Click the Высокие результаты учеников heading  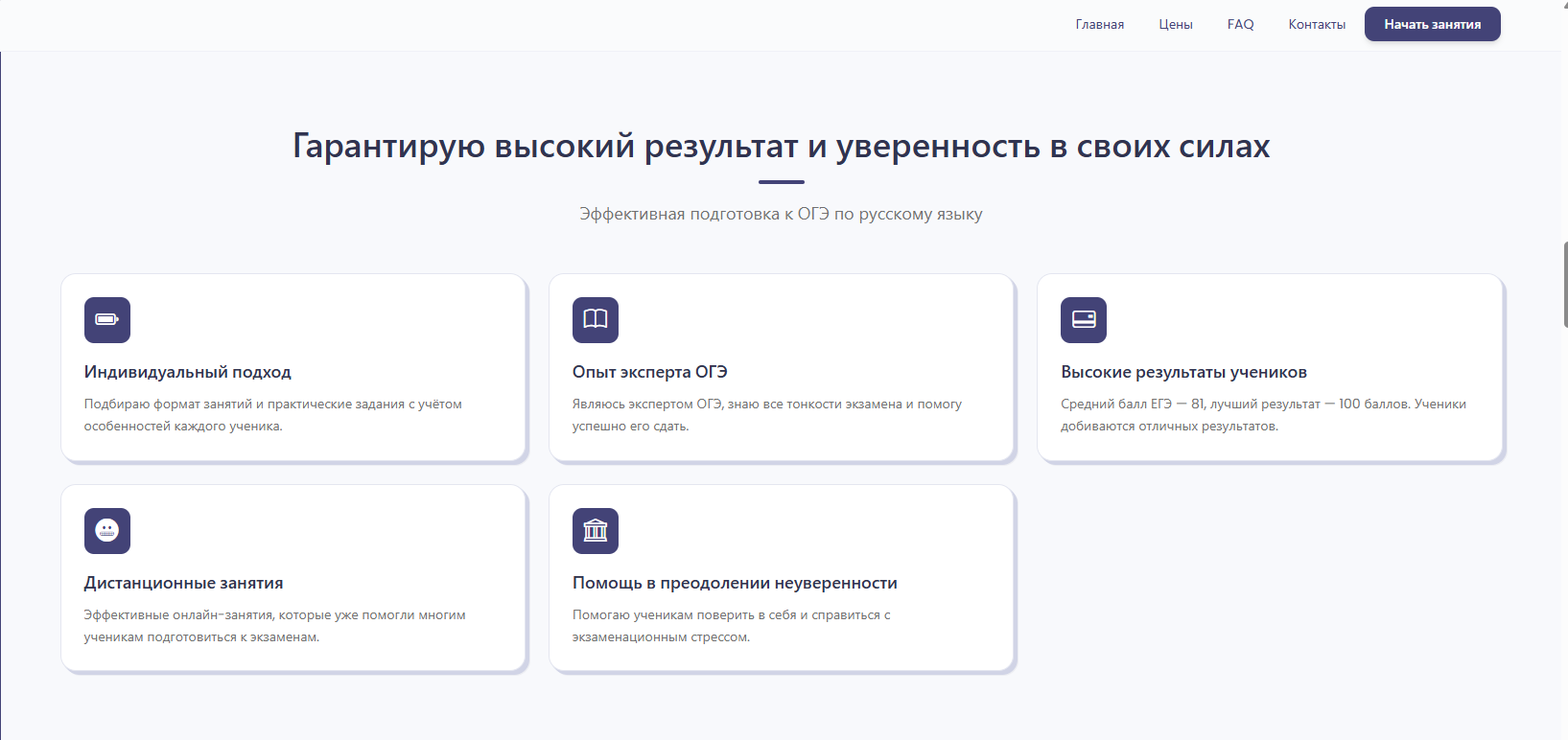tap(1183, 372)
